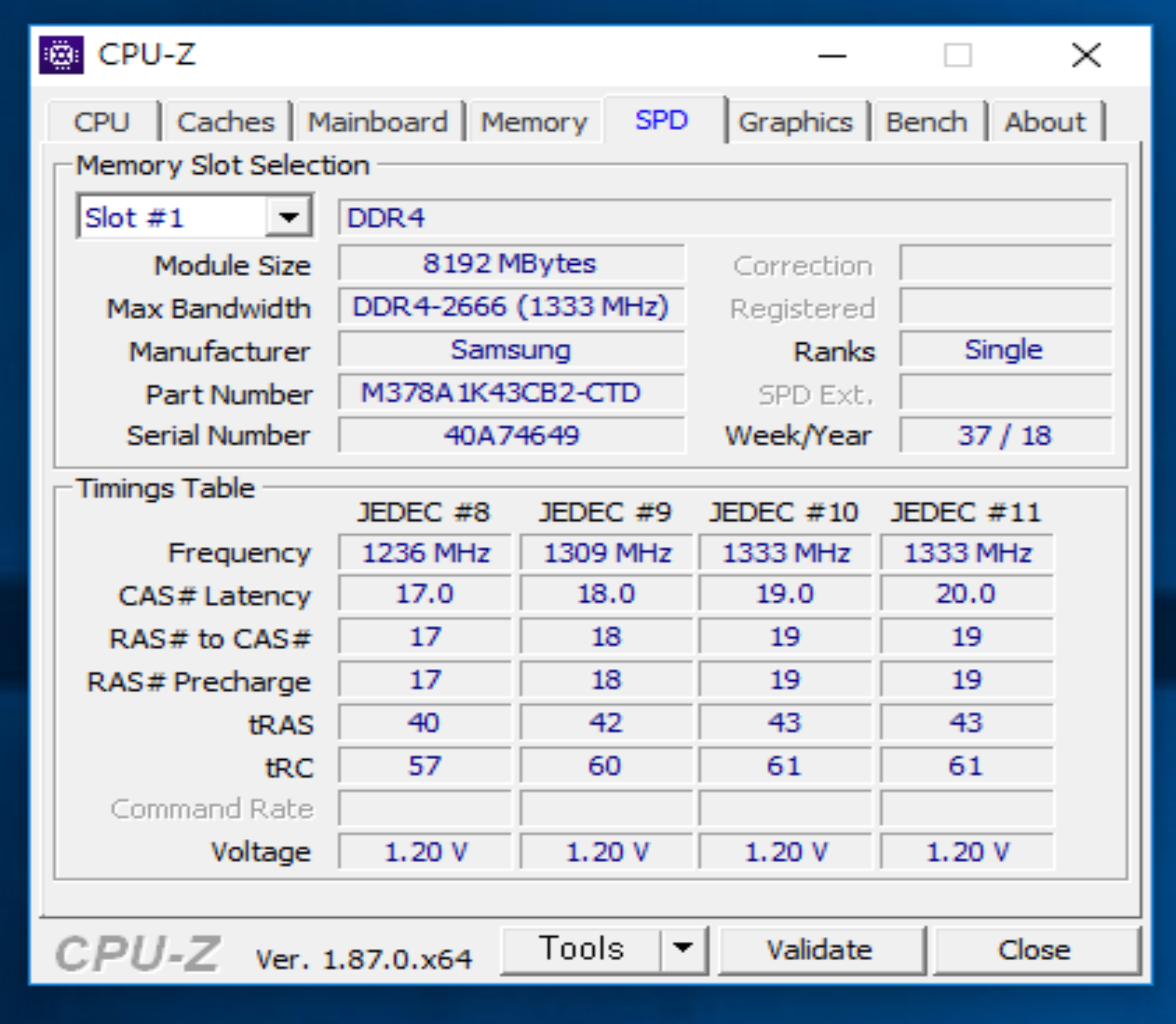
Task: Select the Module Size value 8192 MBytes
Action: click(511, 263)
